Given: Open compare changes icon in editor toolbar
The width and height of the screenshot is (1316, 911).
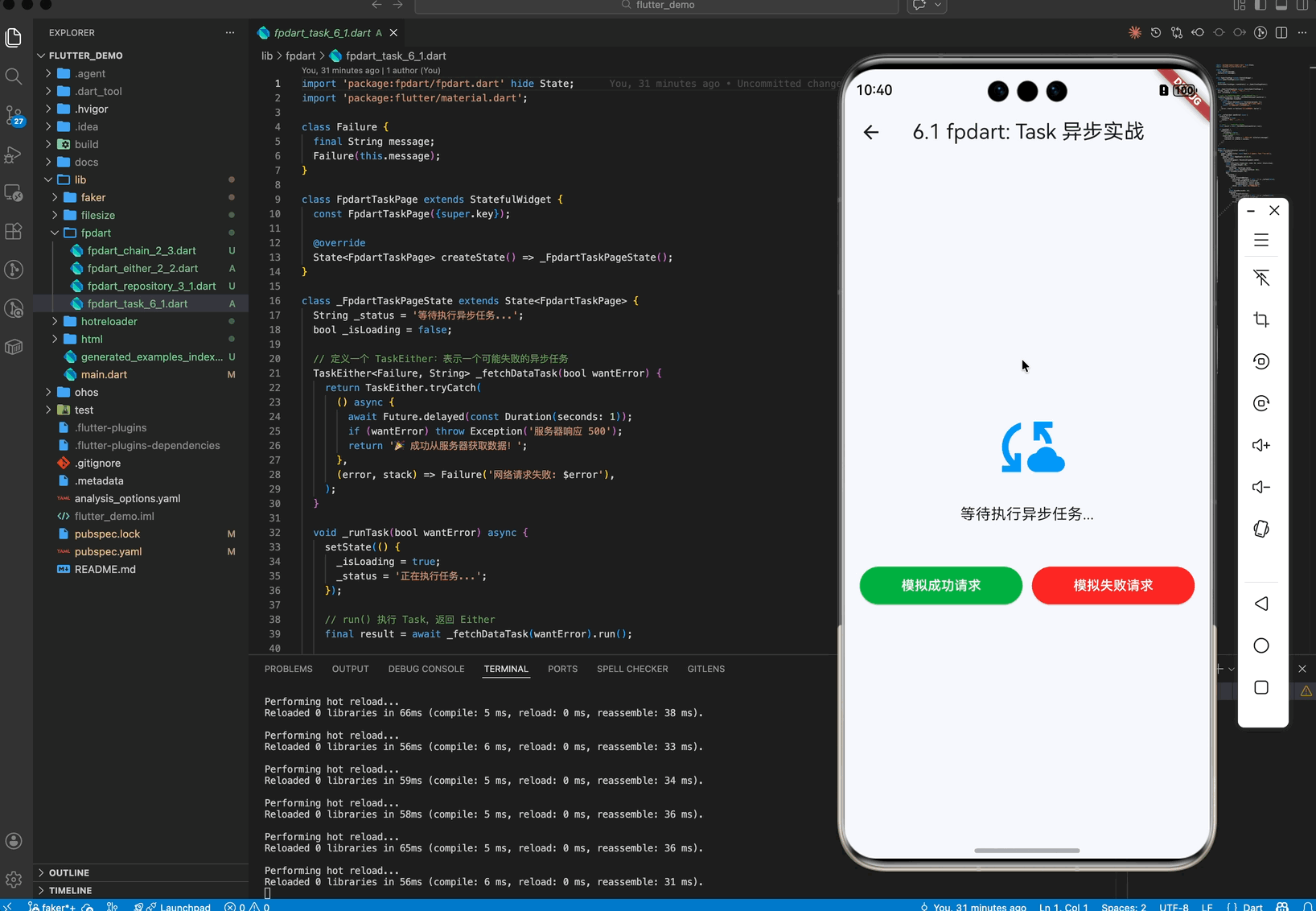Looking at the screenshot, I should 1177,33.
